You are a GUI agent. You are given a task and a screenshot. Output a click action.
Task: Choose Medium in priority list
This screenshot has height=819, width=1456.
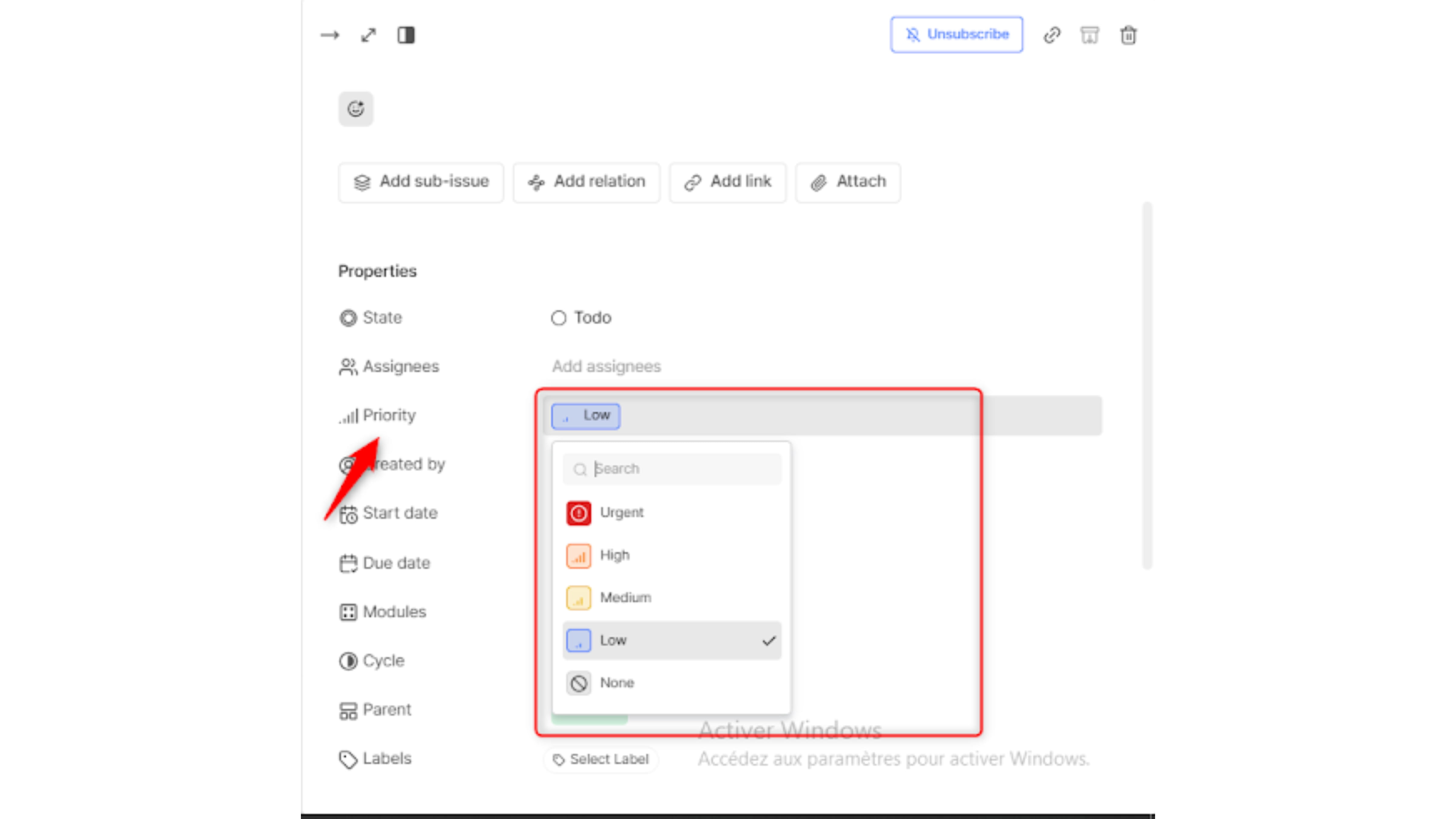coord(625,598)
